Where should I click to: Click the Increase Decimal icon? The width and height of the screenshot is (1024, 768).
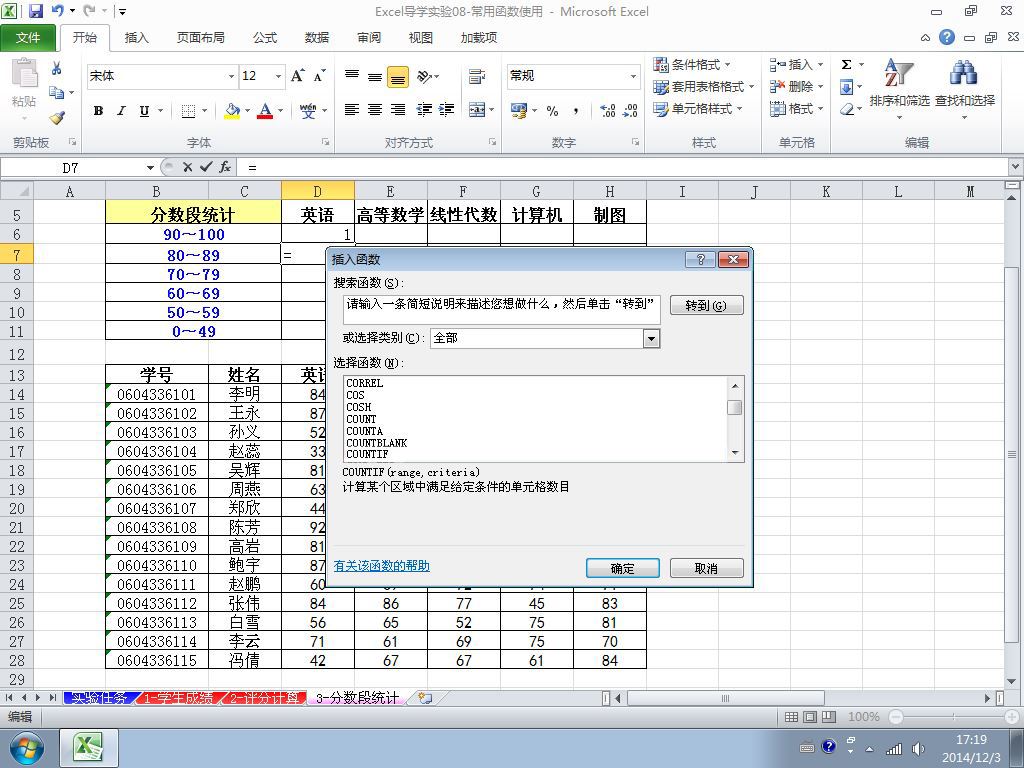(x=608, y=111)
